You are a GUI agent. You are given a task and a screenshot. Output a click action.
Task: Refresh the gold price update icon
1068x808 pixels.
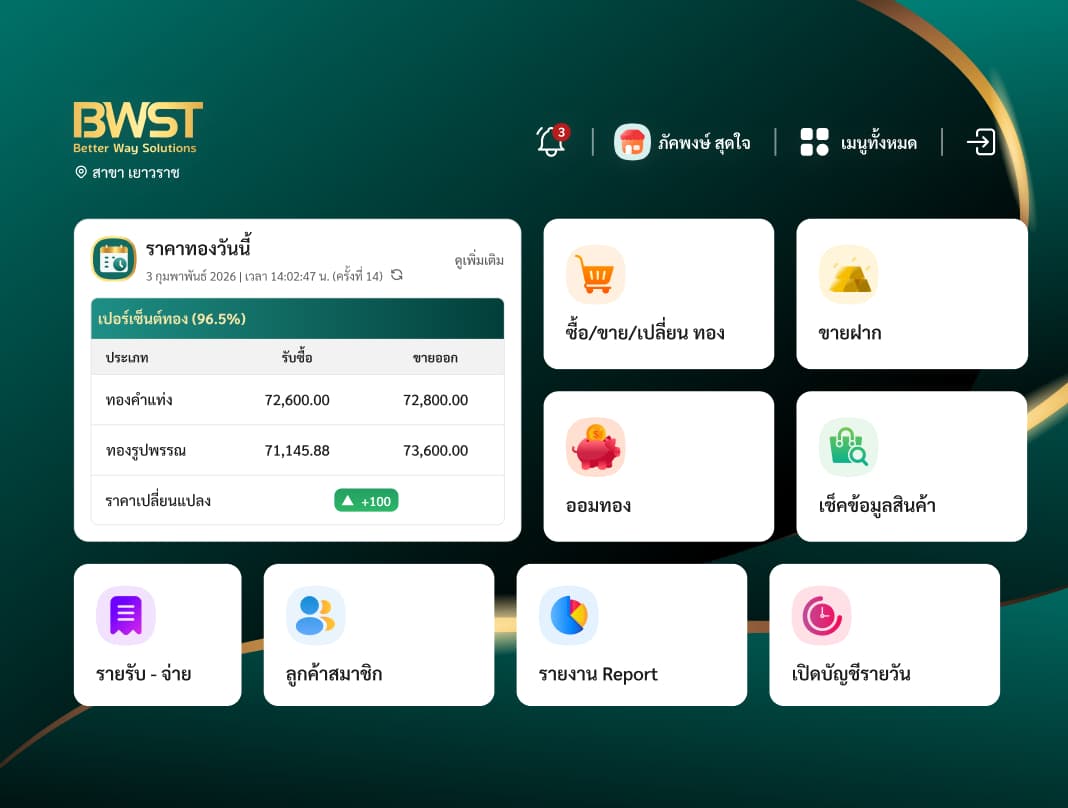point(396,275)
